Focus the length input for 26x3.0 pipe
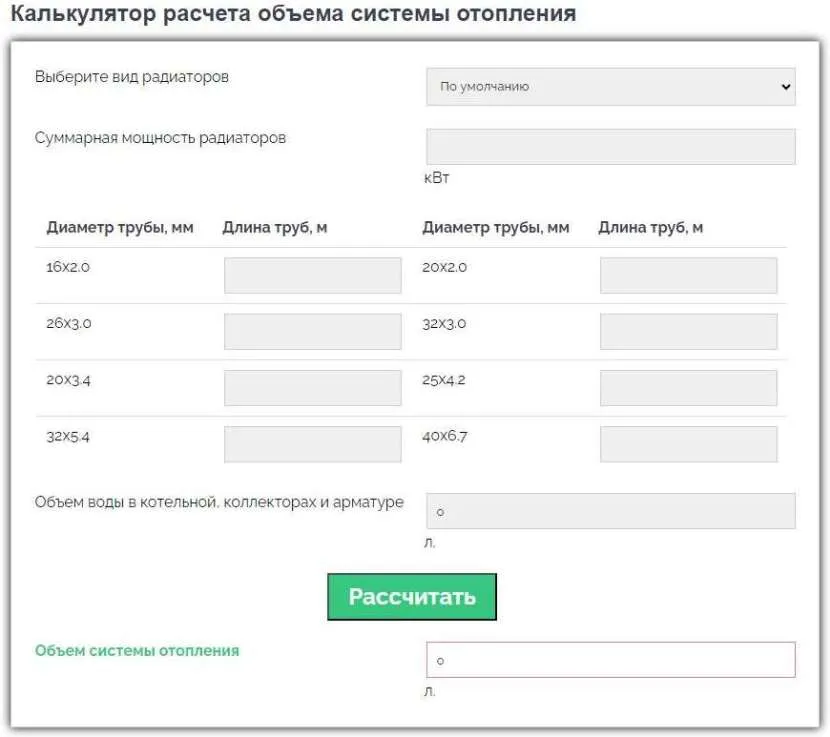 [312, 332]
